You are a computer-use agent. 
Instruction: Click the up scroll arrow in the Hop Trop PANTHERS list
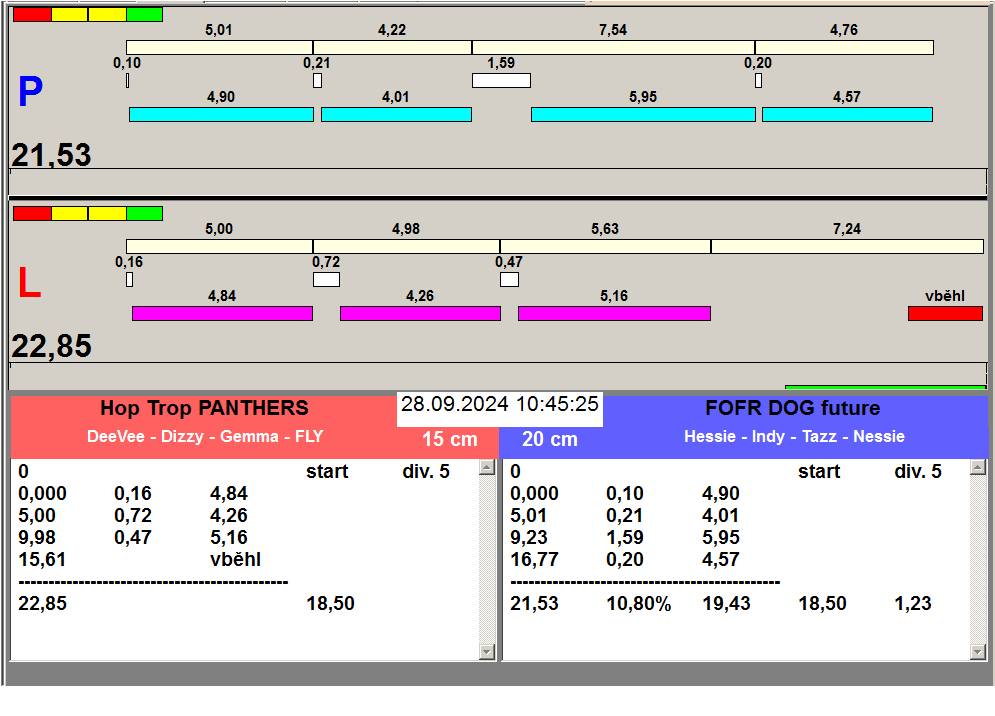tap(487, 468)
